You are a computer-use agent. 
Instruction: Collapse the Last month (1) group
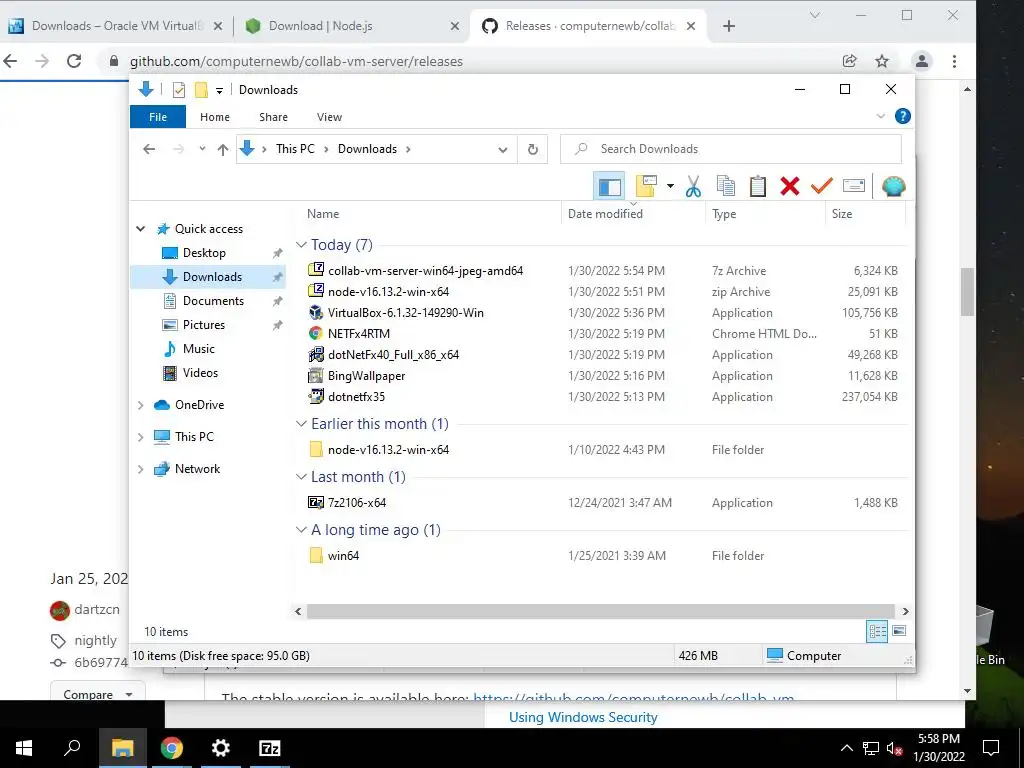[301, 477]
